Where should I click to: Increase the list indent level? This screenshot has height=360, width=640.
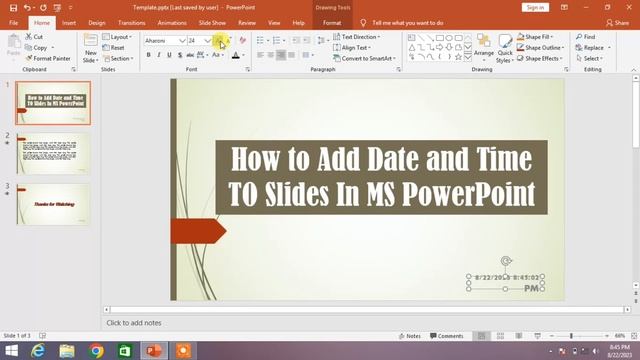coord(306,40)
